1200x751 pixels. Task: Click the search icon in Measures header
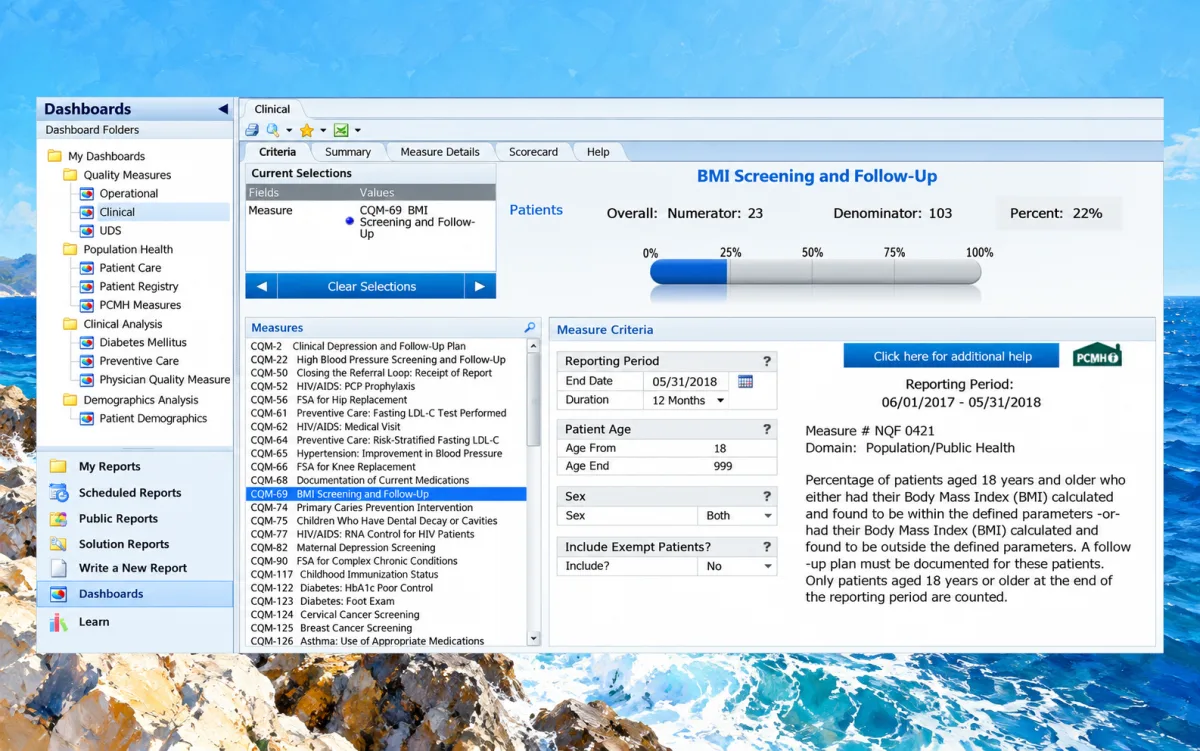click(x=529, y=328)
